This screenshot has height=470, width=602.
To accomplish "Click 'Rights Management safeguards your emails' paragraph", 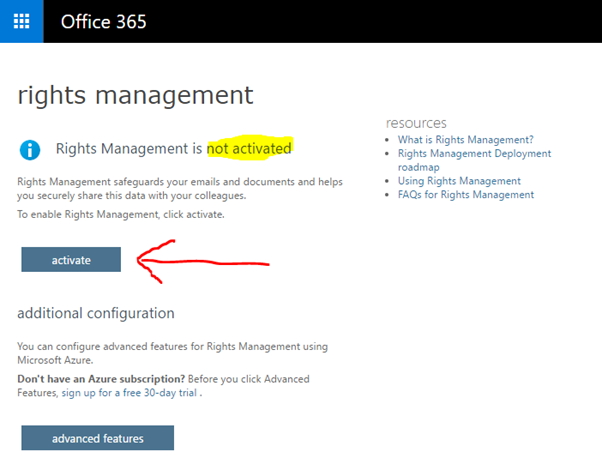I will click(180, 189).
